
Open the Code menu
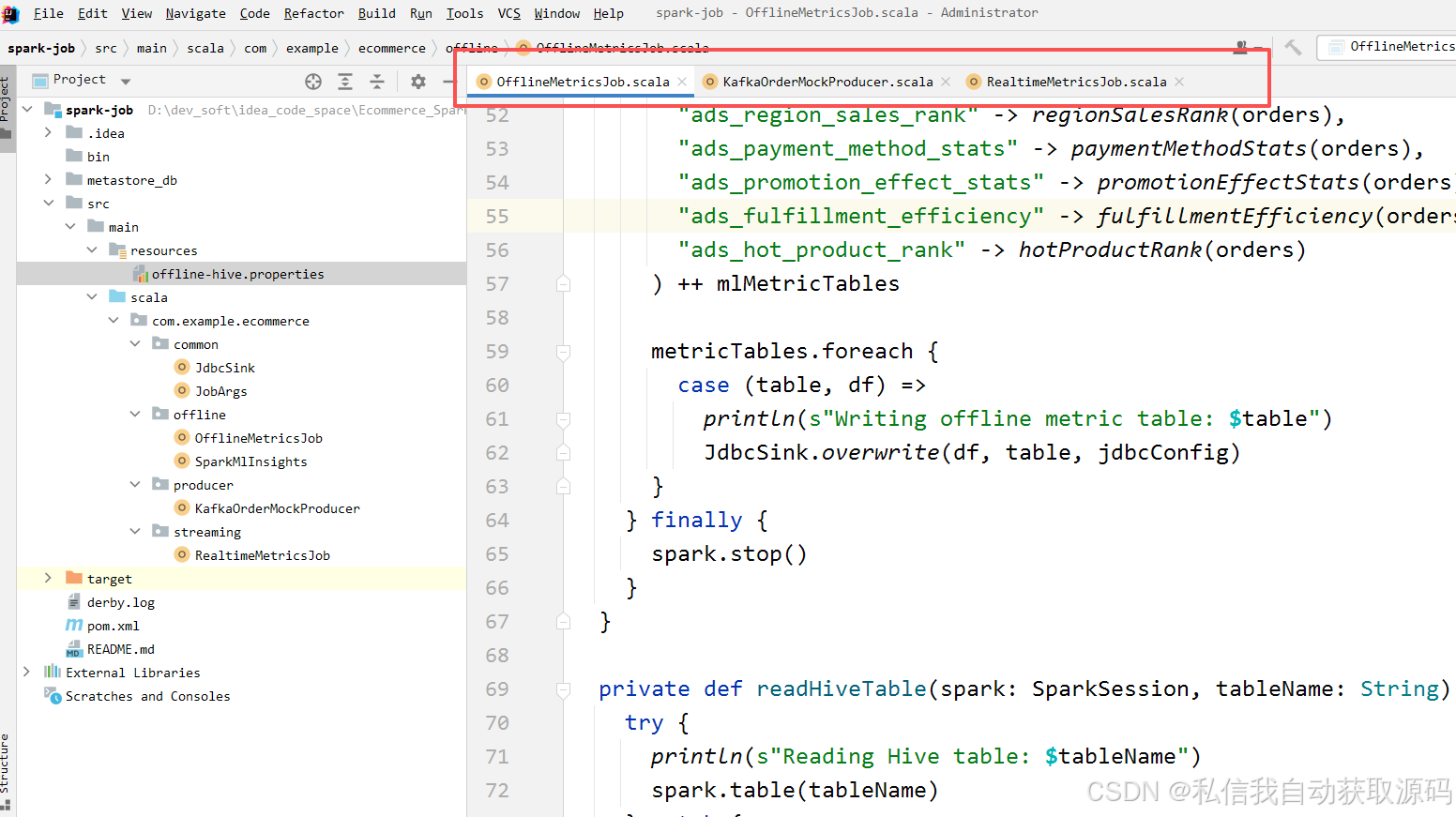[254, 13]
